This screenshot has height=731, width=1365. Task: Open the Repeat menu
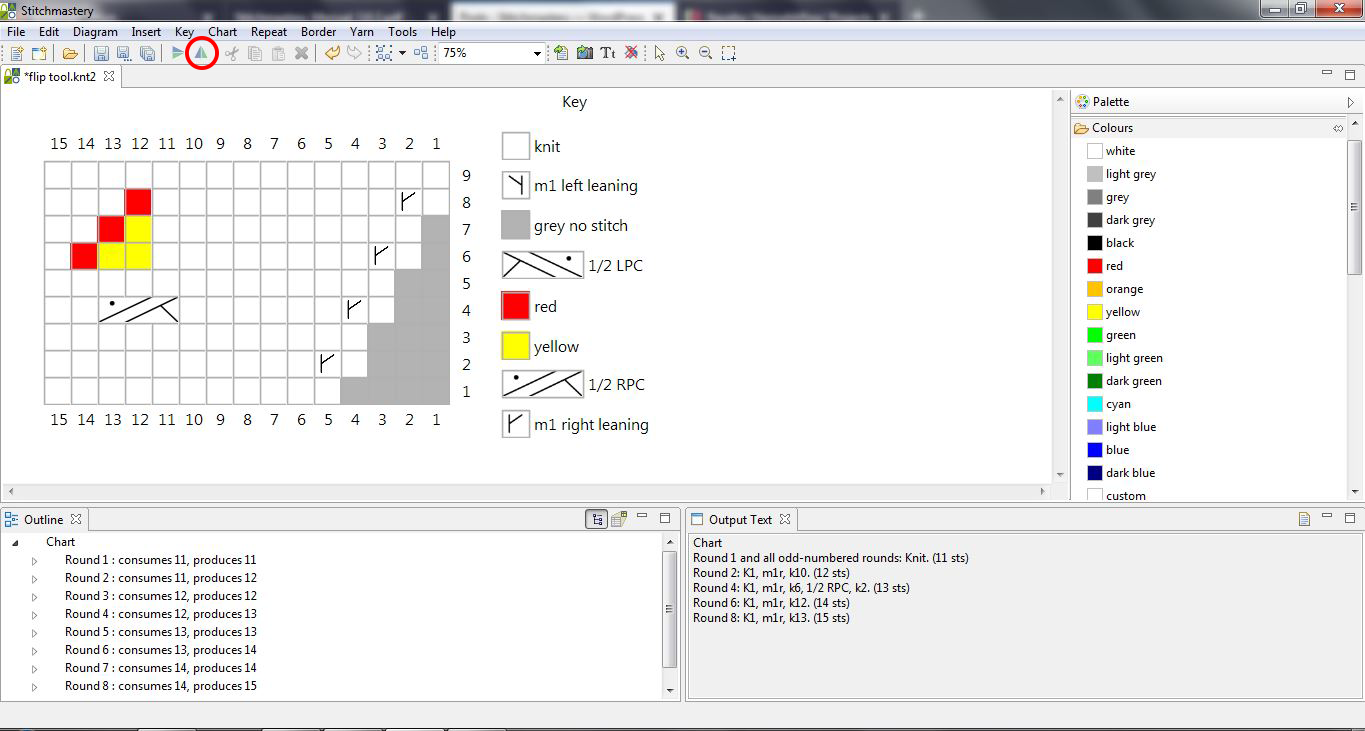pyautogui.click(x=269, y=32)
